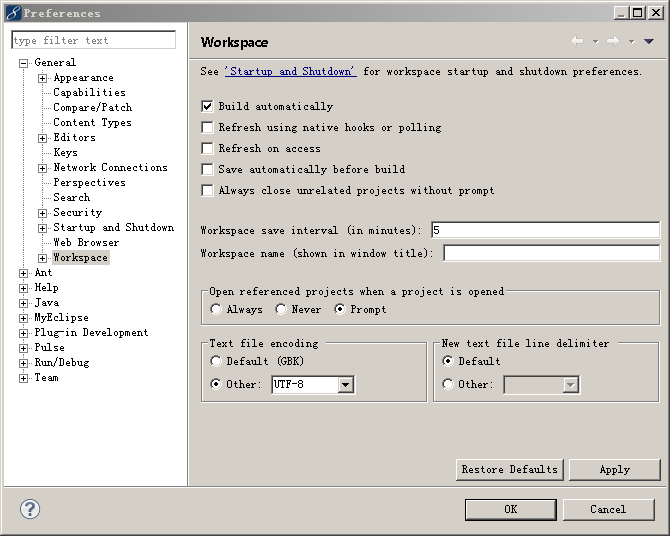This screenshot has width=670, height=536.
Task: Open Content Types preference page
Action: pyautogui.click(x=92, y=122)
